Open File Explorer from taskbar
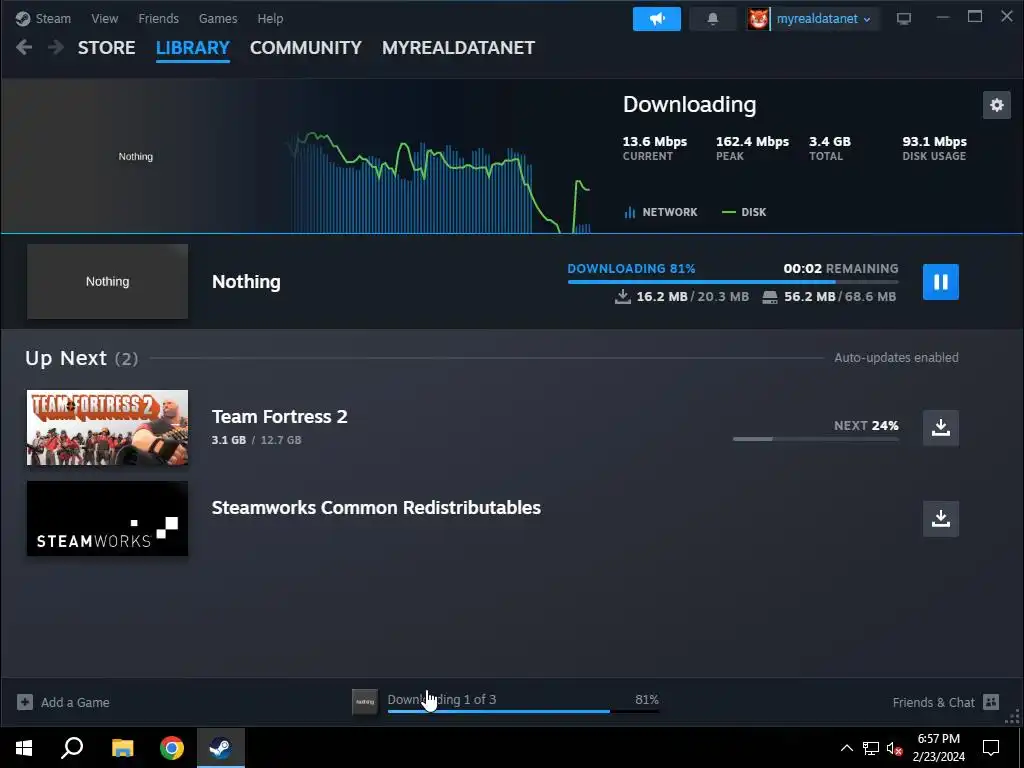1024x768 pixels. pyautogui.click(x=122, y=747)
